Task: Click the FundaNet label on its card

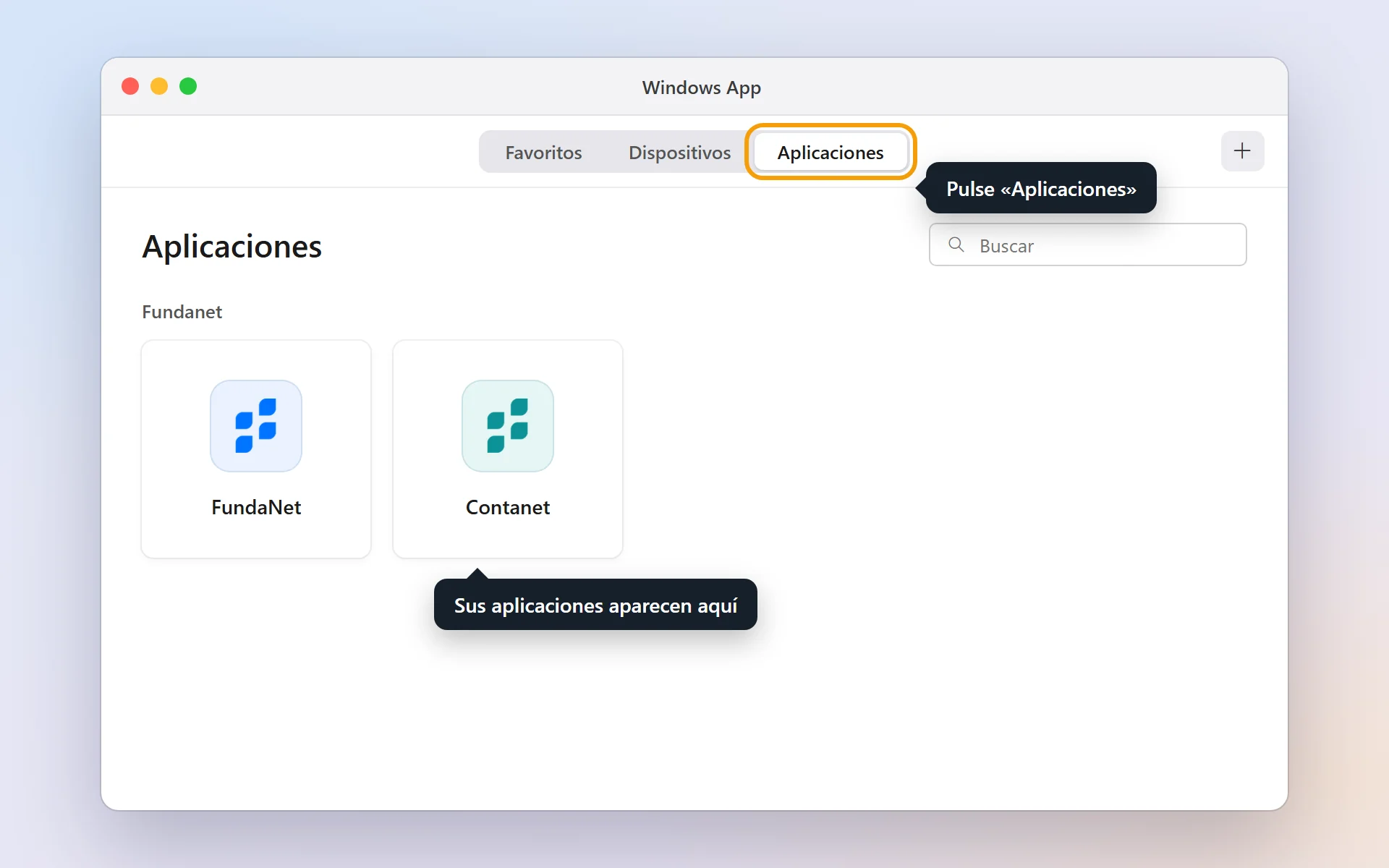Action: pyautogui.click(x=256, y=508)
